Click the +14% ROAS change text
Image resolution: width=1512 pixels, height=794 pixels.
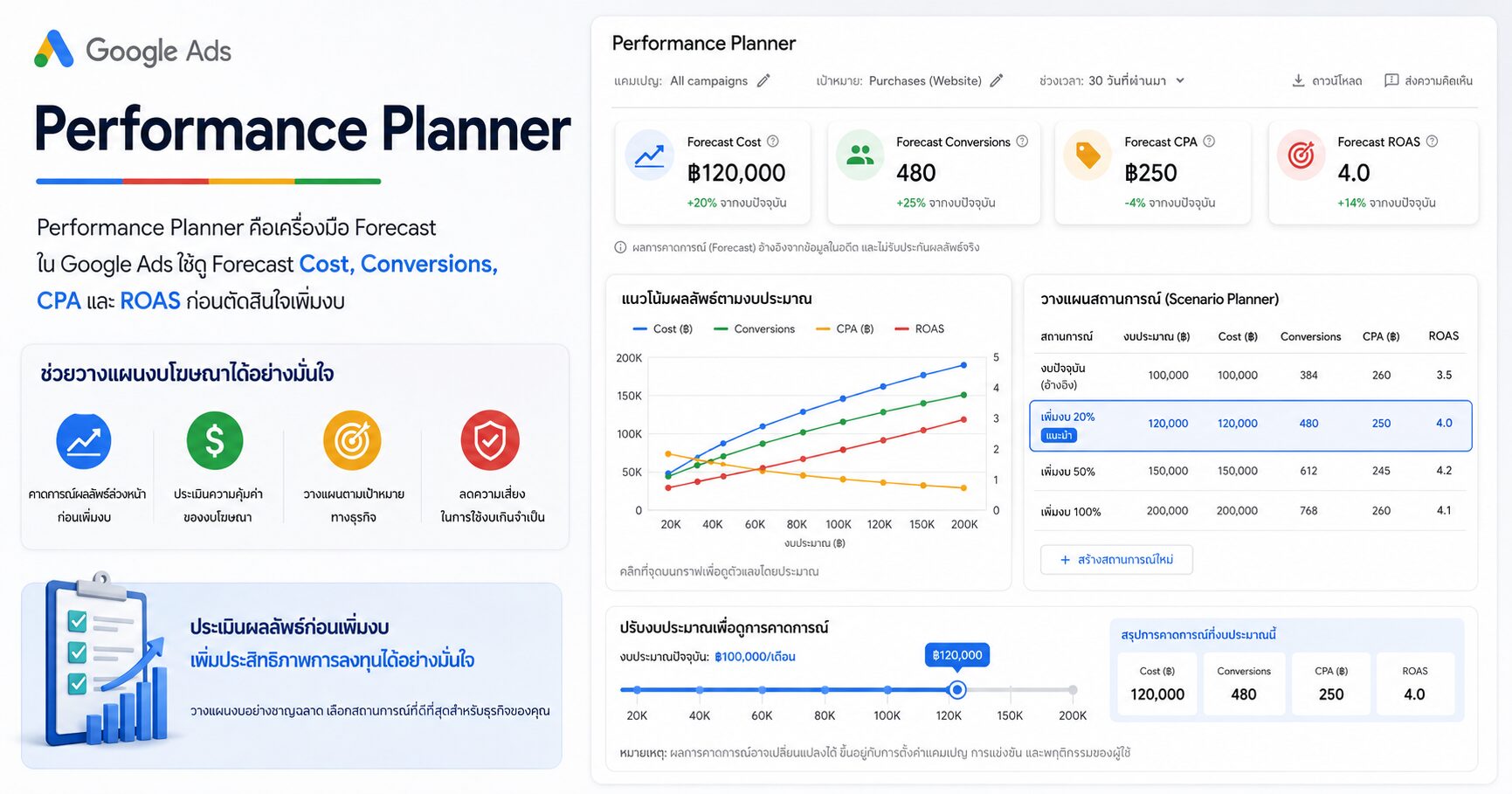point(1386,203)
